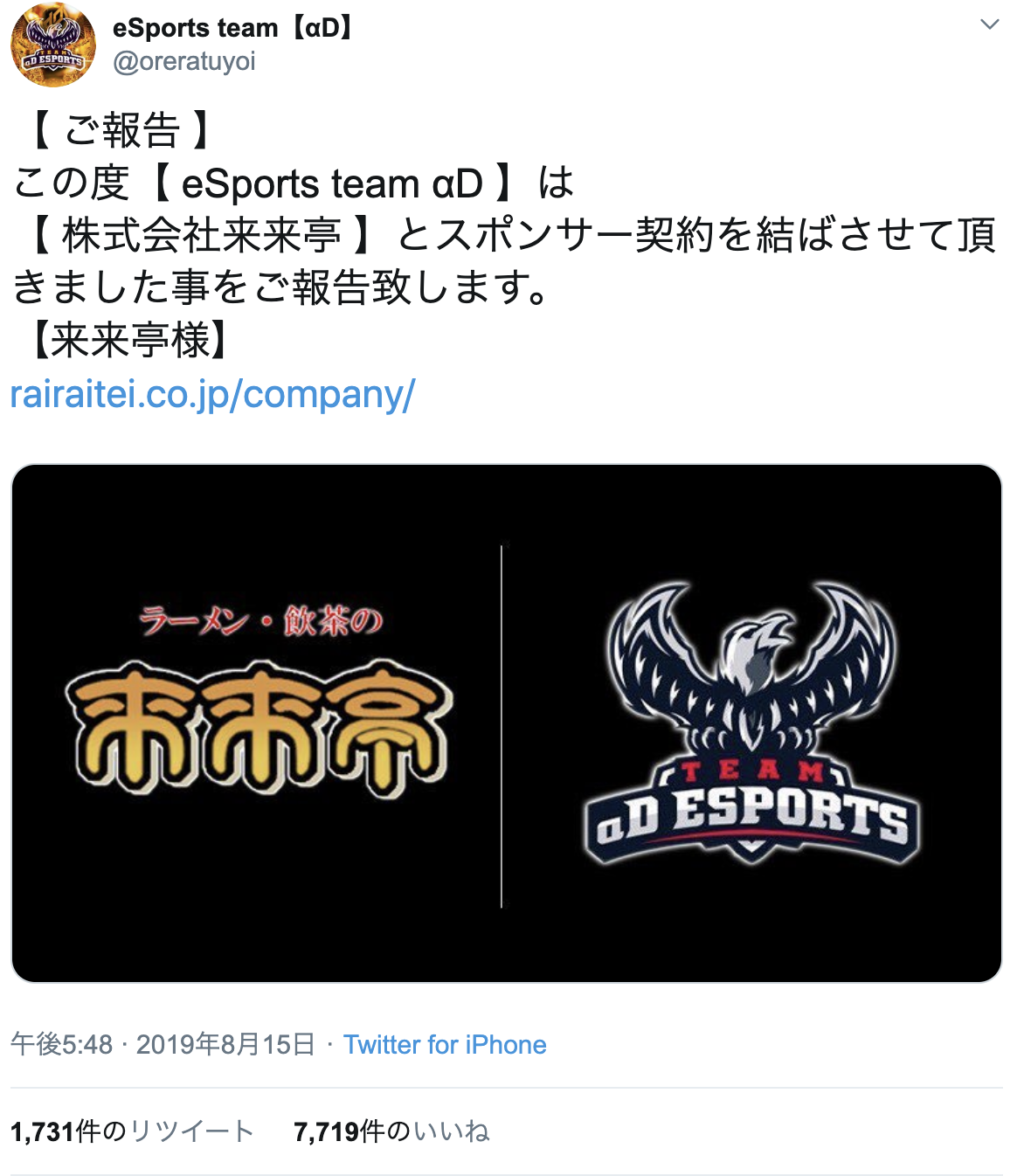1024x1176 pixels.
Task: Open the 2019年8月15日 tweet date
Action: [225, 1044]
